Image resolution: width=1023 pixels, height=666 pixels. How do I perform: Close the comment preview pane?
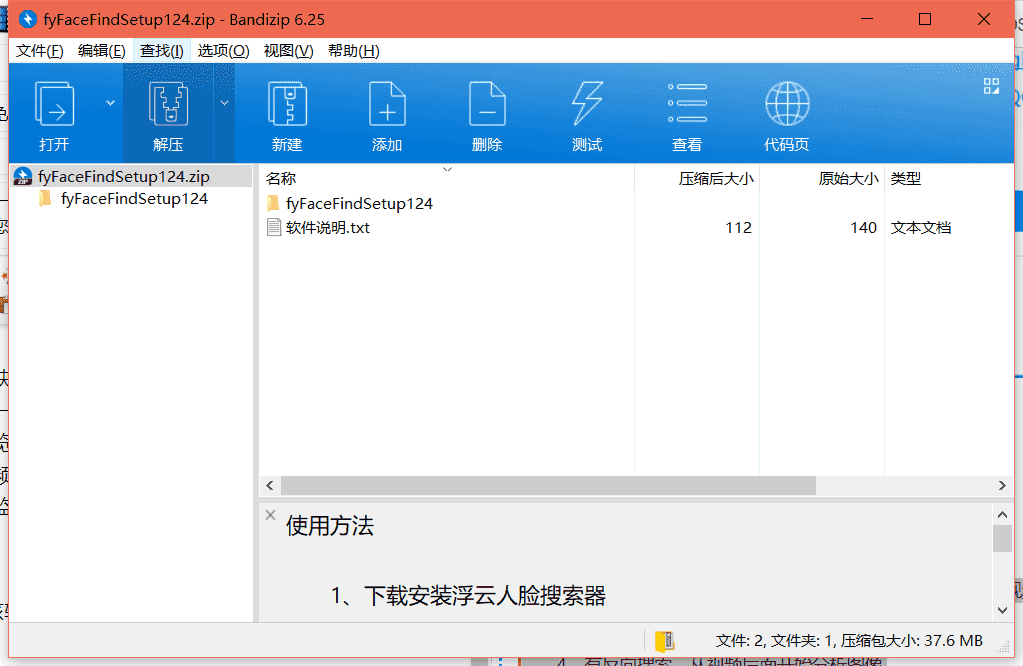[x=271, y=515]
